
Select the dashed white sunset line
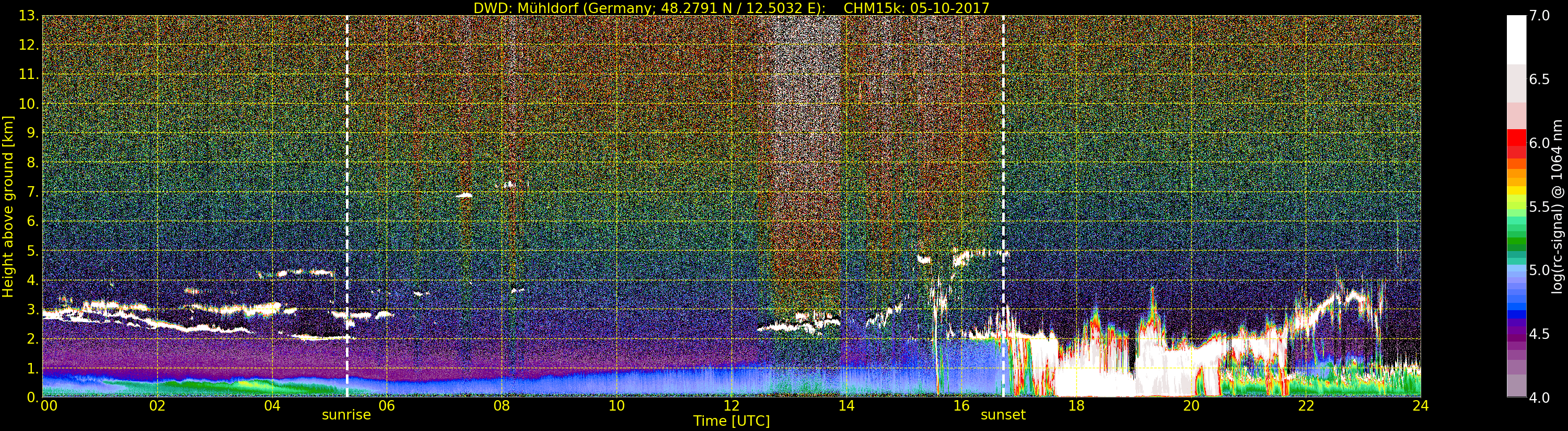1003,183
